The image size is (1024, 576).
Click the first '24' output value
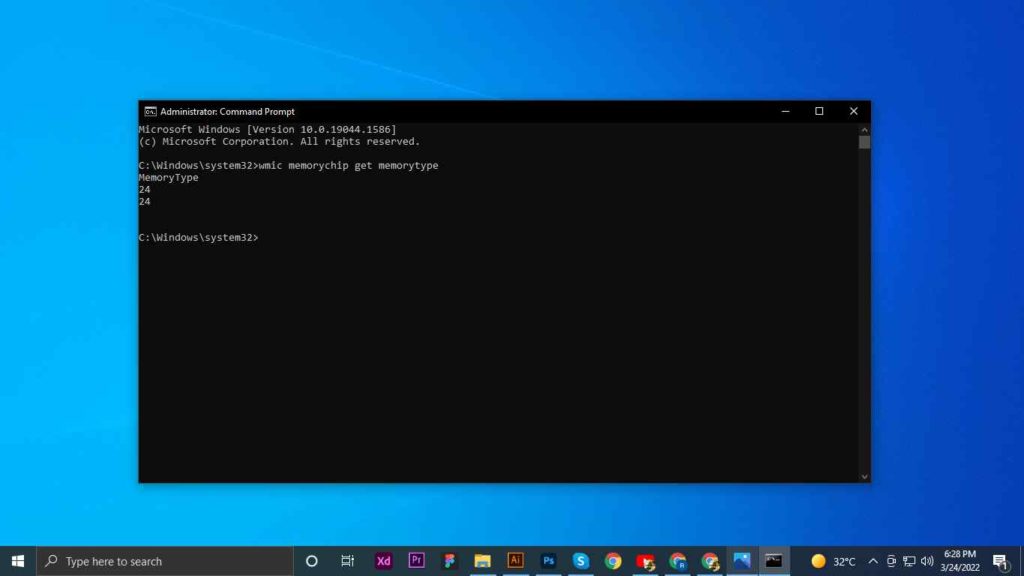coord(144,189)
